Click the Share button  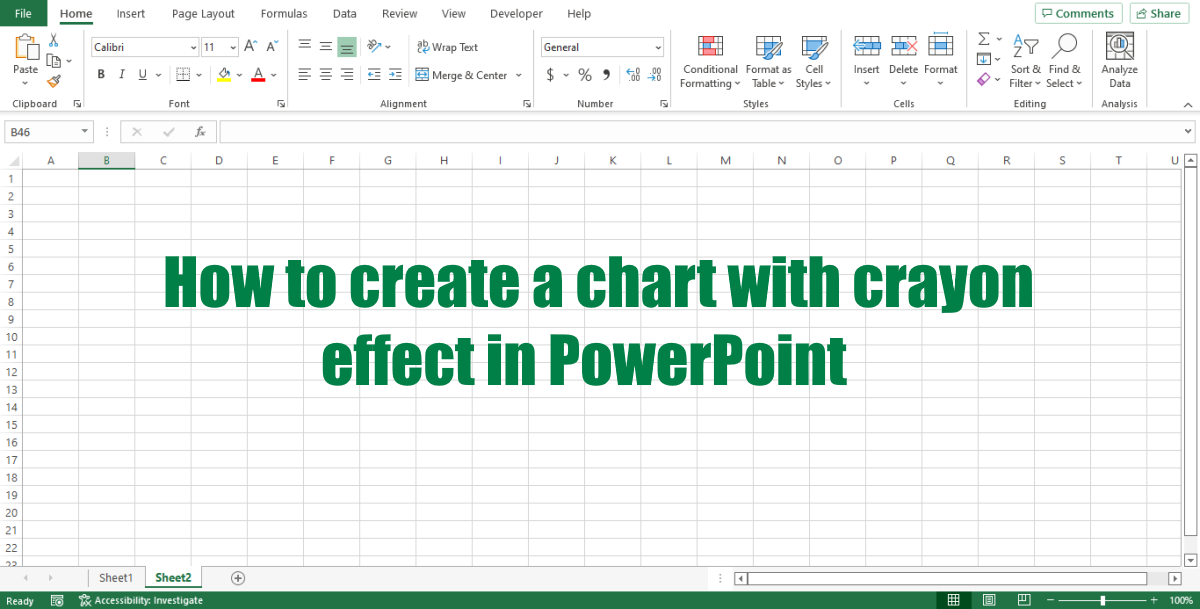[x=1159, y=13]
